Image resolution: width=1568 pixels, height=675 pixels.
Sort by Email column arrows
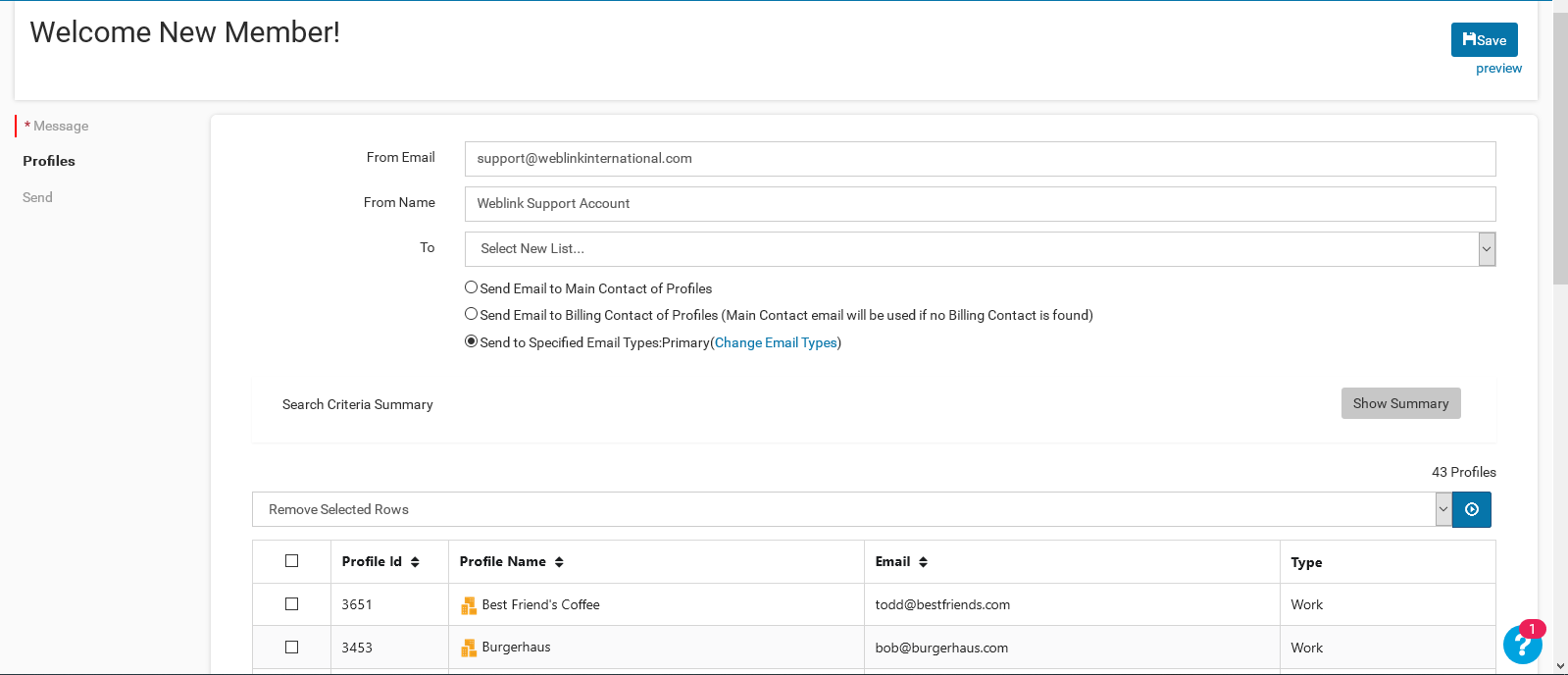[923, 562]
